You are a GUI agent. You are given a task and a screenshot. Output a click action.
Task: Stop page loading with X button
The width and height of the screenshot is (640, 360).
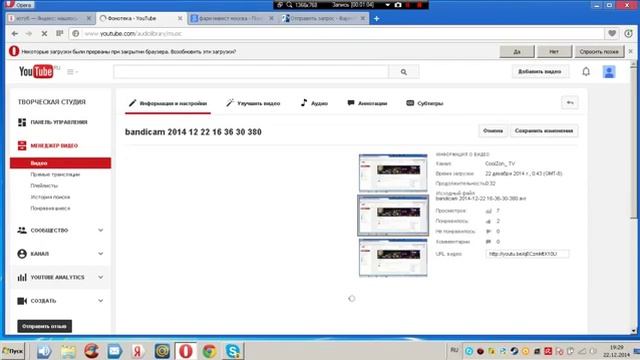pos(44,33)
